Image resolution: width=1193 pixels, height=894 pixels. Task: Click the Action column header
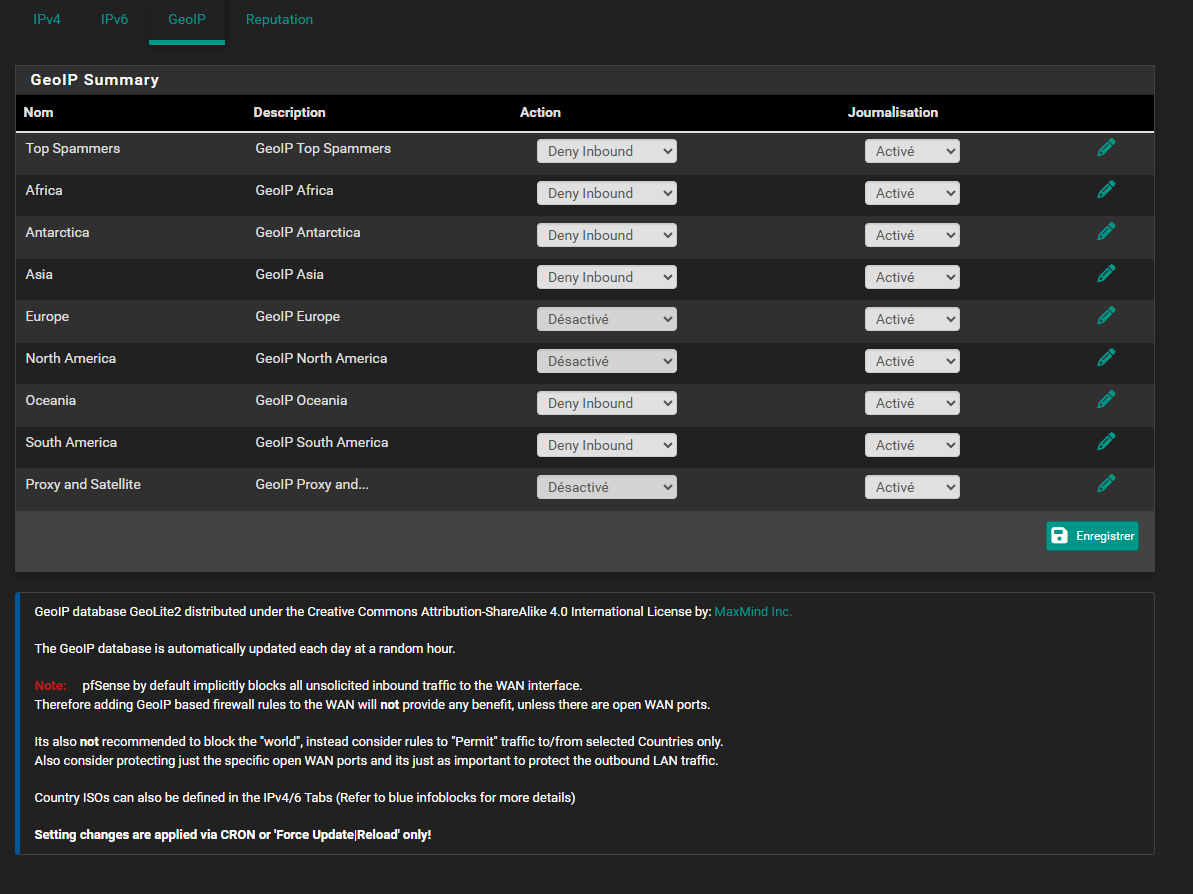(x=540, y=113)
